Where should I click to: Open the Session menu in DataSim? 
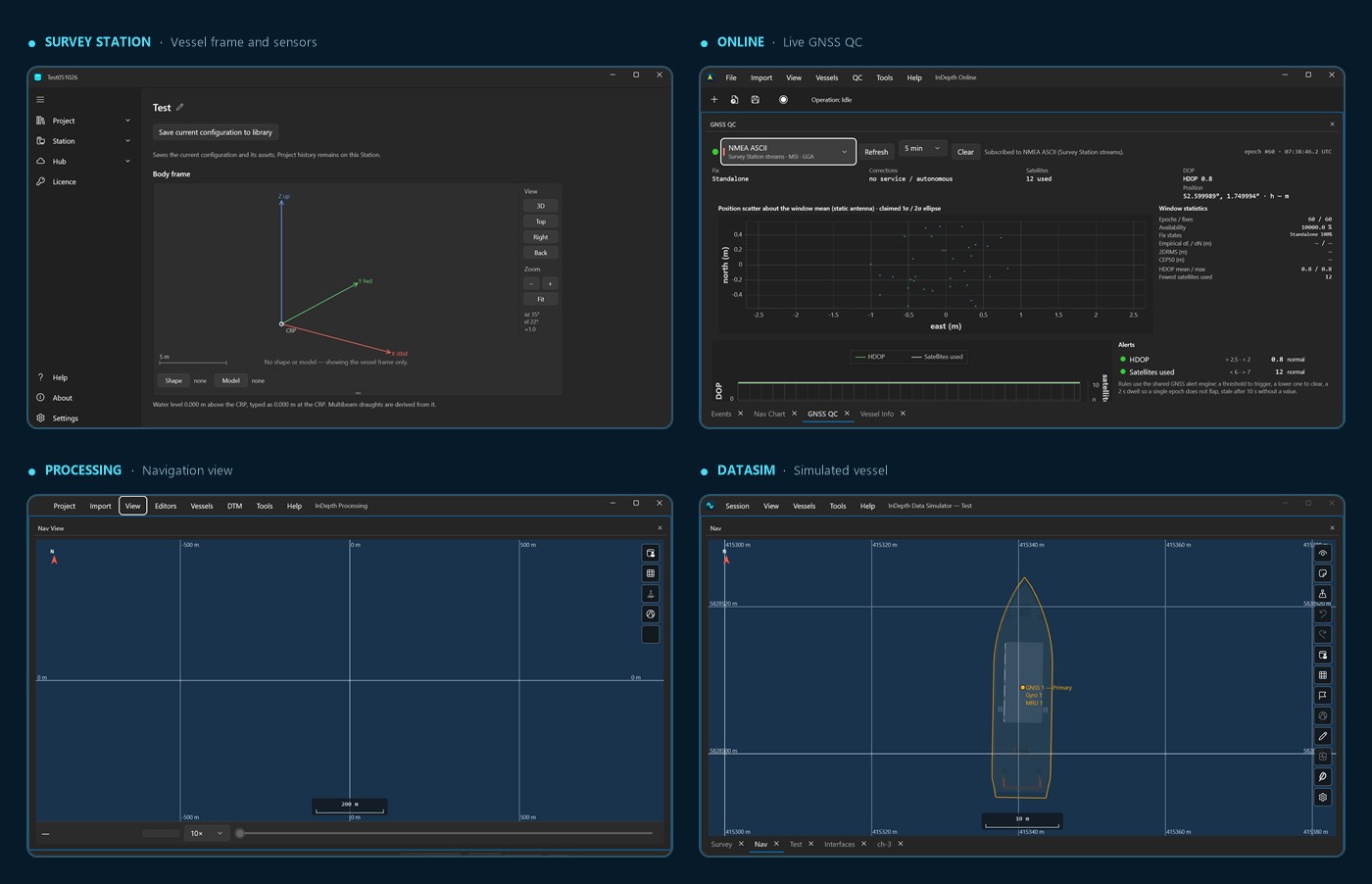737,506
